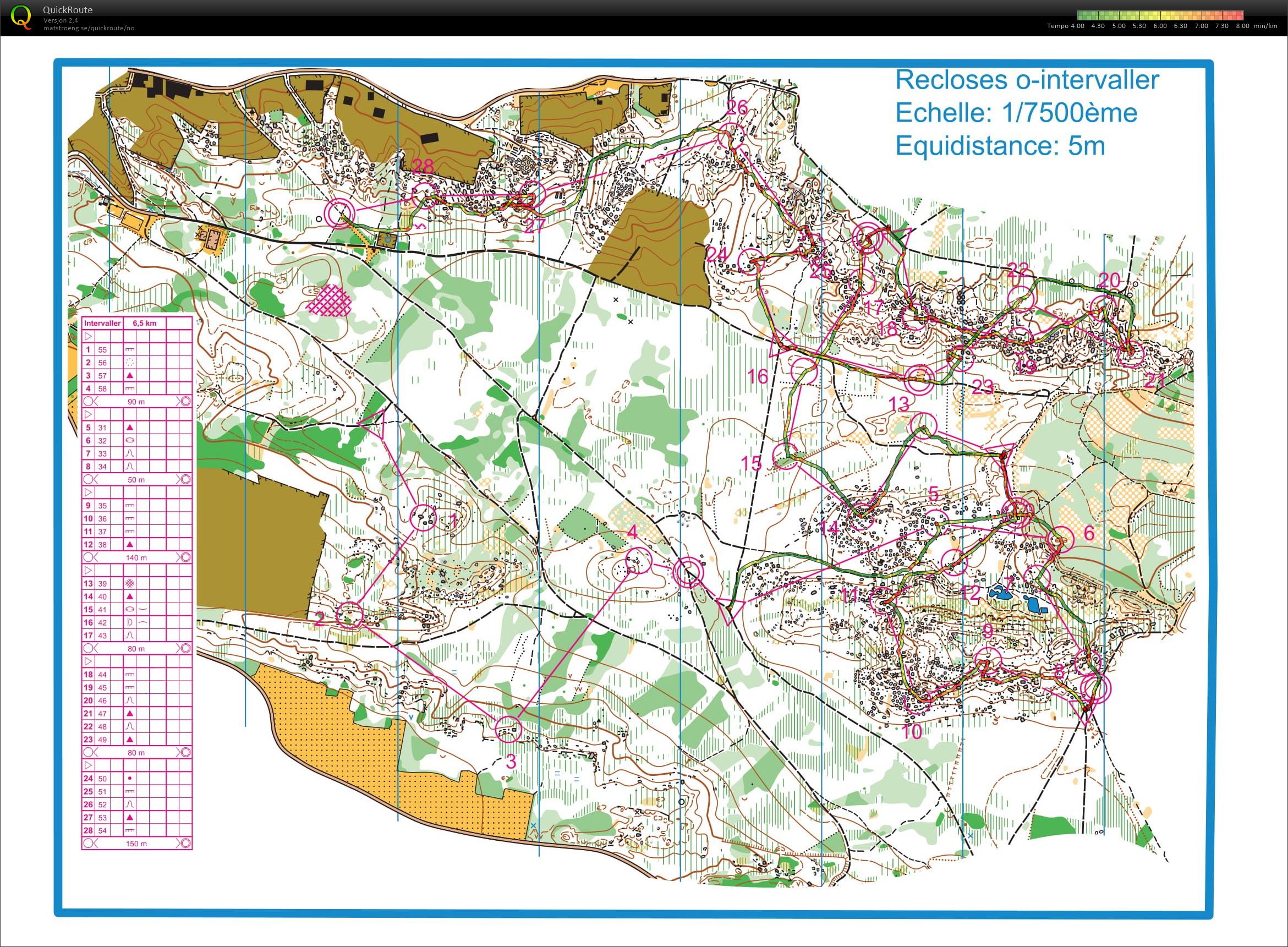Click the cliff symbol in row 1
Screen dimensions: 1288x947
coord(129,349)
